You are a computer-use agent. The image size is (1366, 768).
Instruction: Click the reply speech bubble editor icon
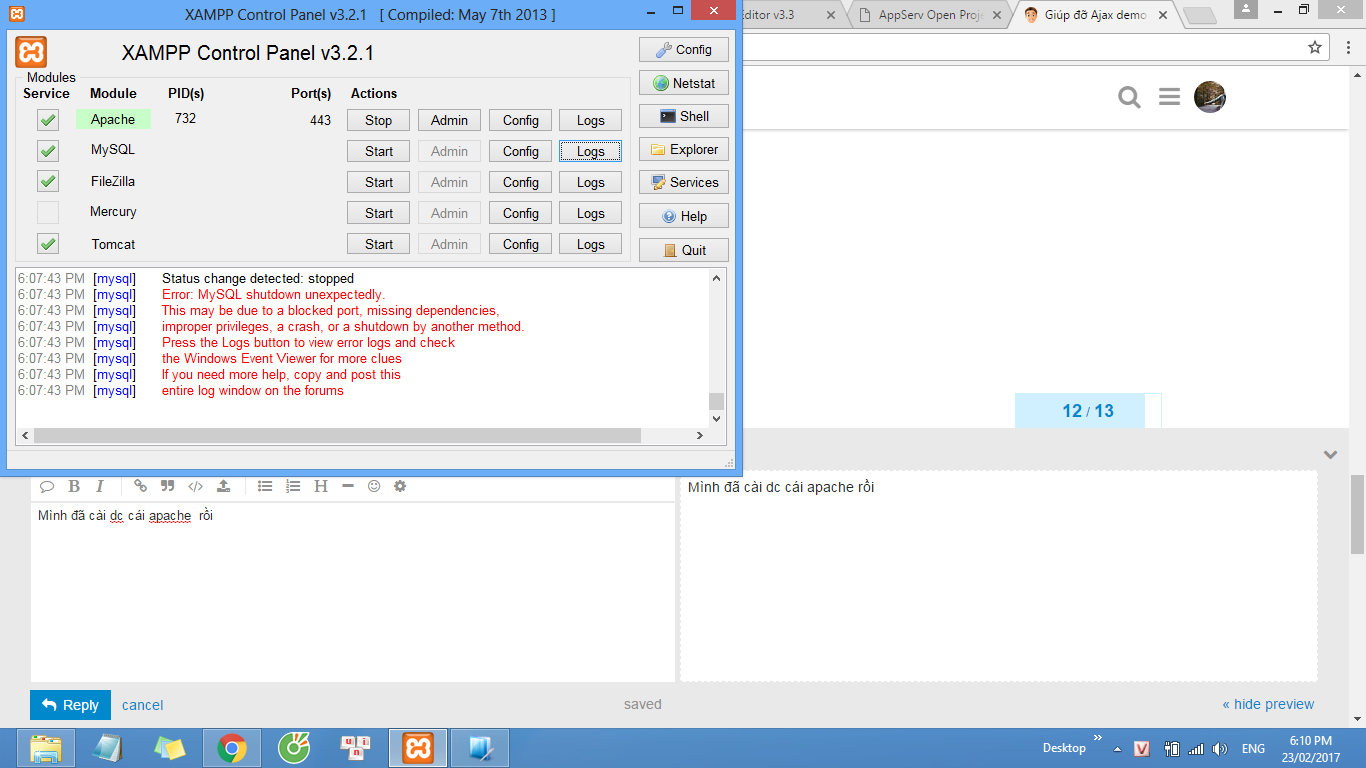tap(47, 486)
